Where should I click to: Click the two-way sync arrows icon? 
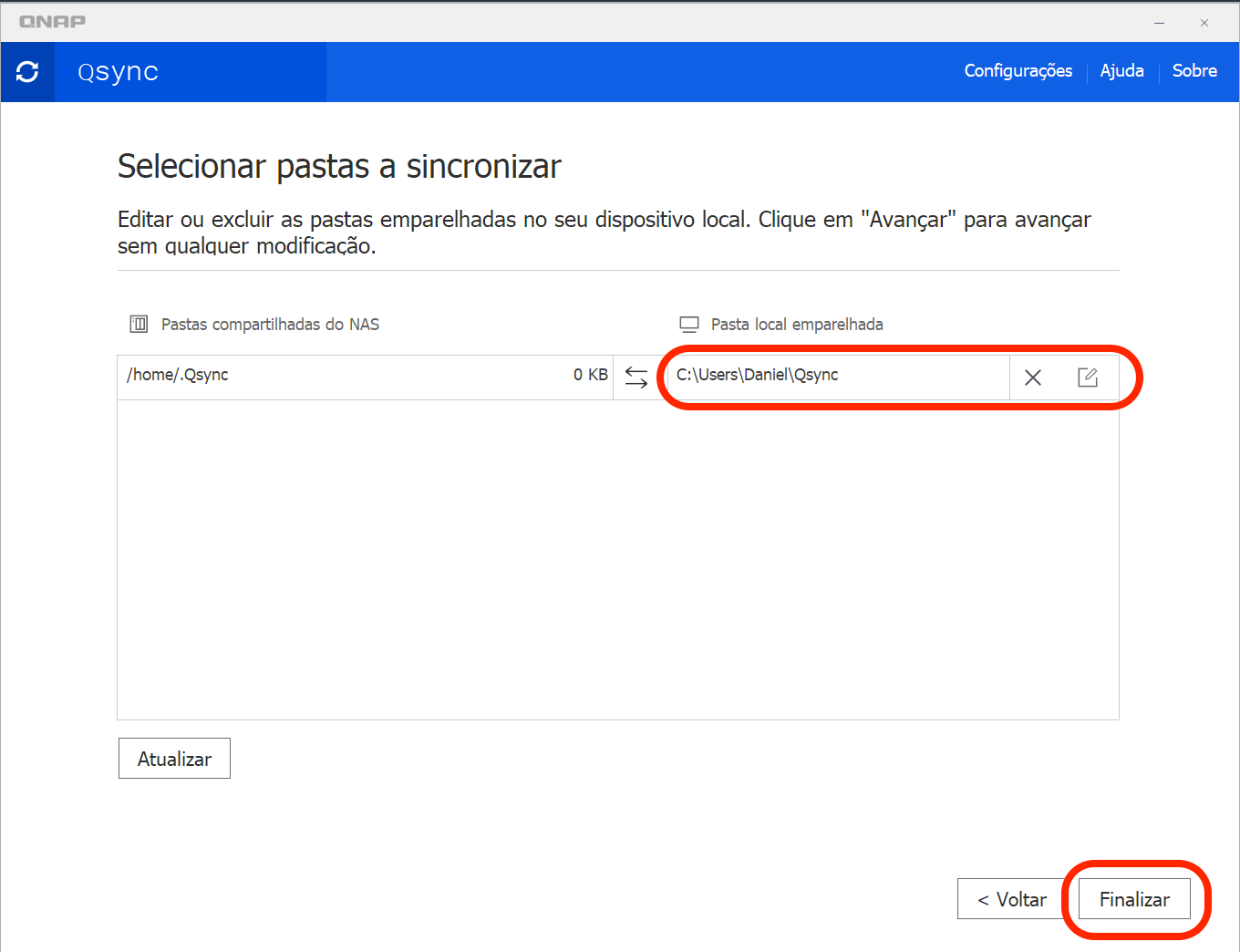(x=636, y=377)
